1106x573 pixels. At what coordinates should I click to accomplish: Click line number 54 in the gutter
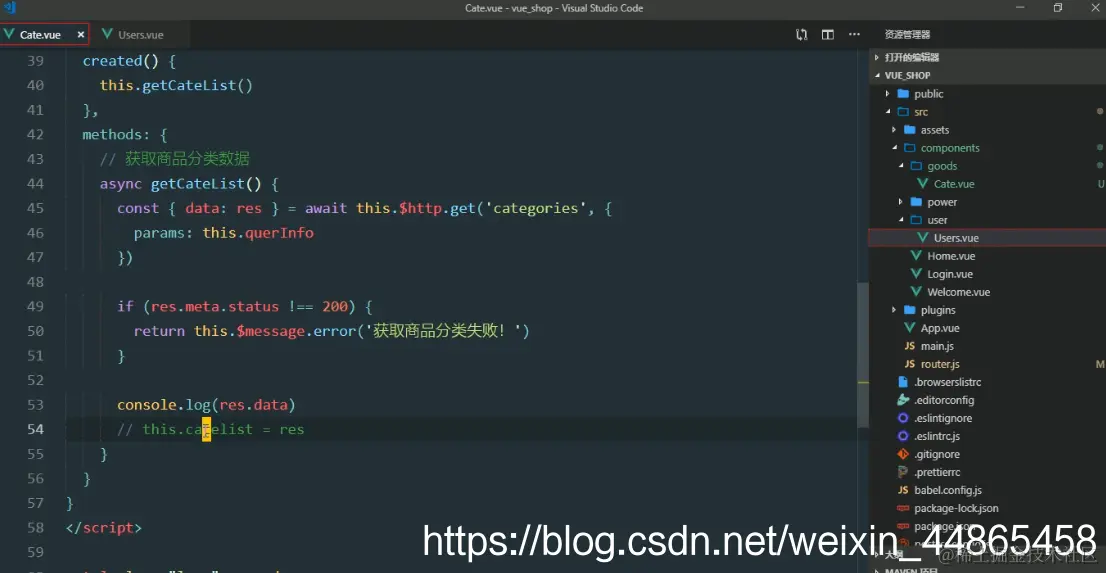coord(35,429)
